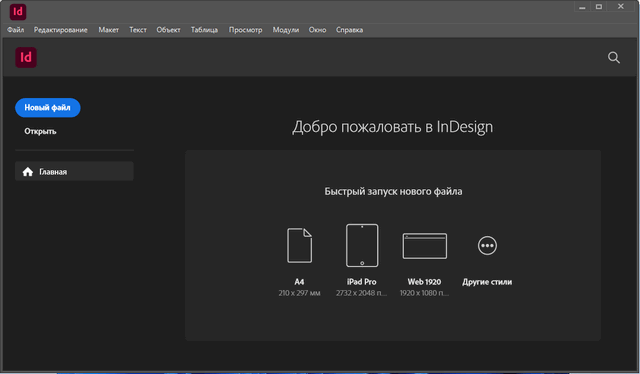This screenshot has height=374, width=640.
Task: Click the Открыть button
Action: (x=40, y=131)
